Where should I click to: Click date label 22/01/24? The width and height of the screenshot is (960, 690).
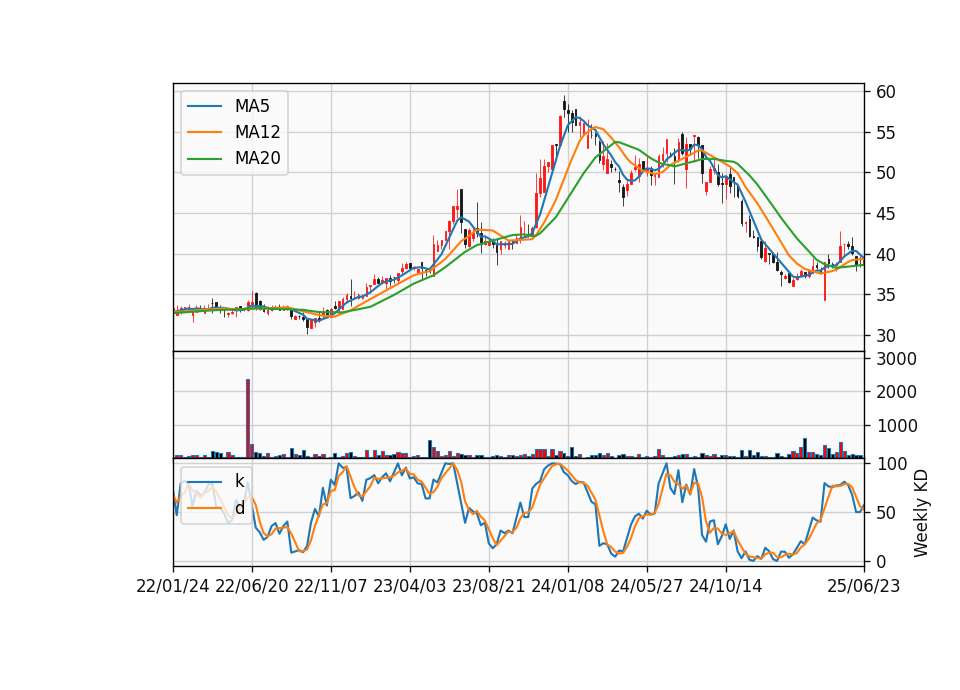[173, 586]
